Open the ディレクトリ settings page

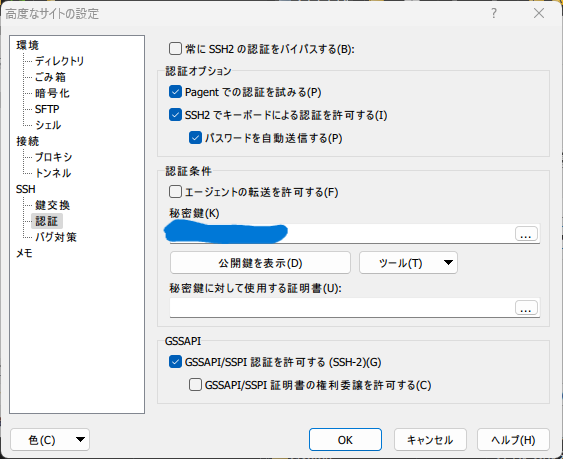[59, 61]
